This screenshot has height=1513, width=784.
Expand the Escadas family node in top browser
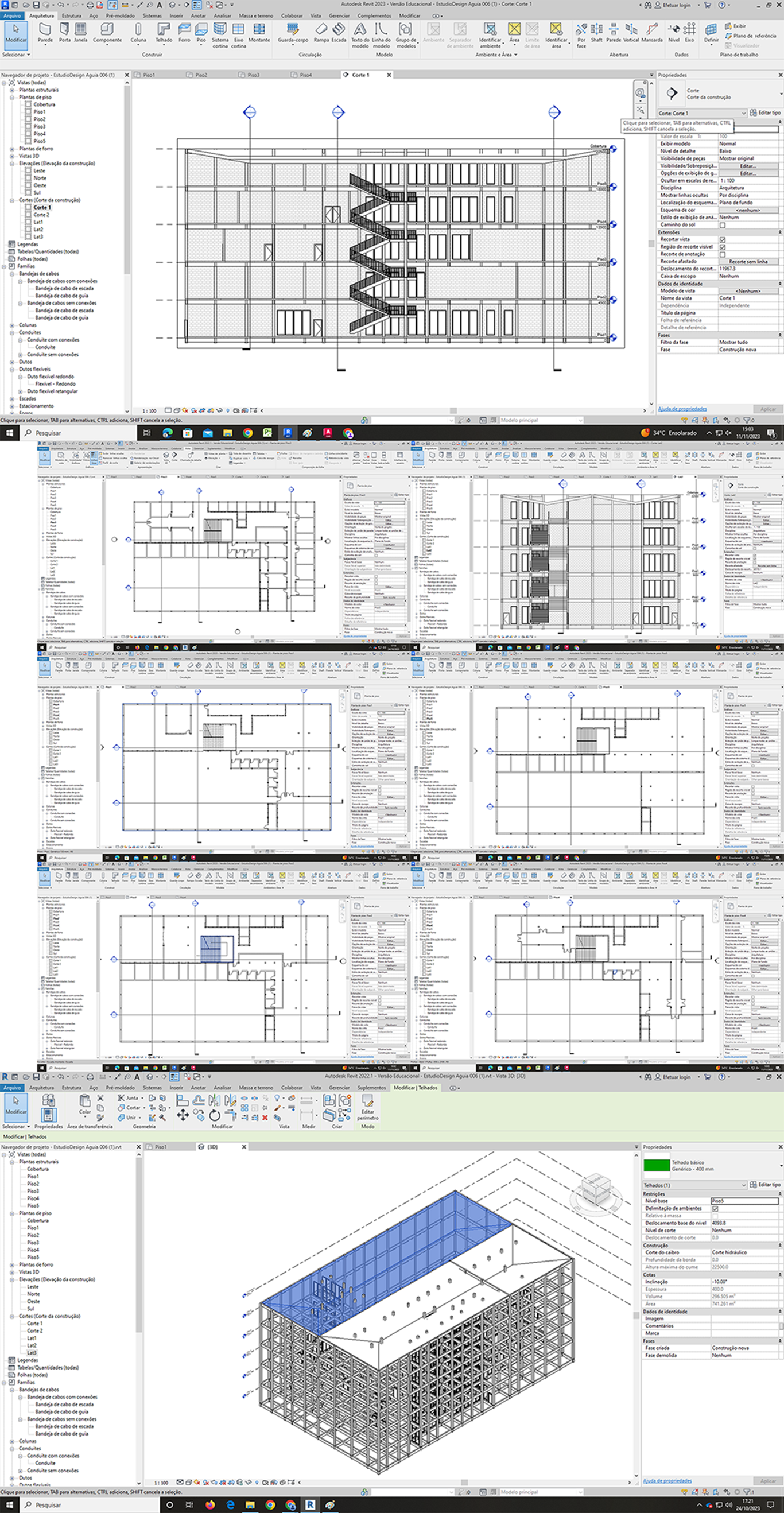tap(11, 399)
